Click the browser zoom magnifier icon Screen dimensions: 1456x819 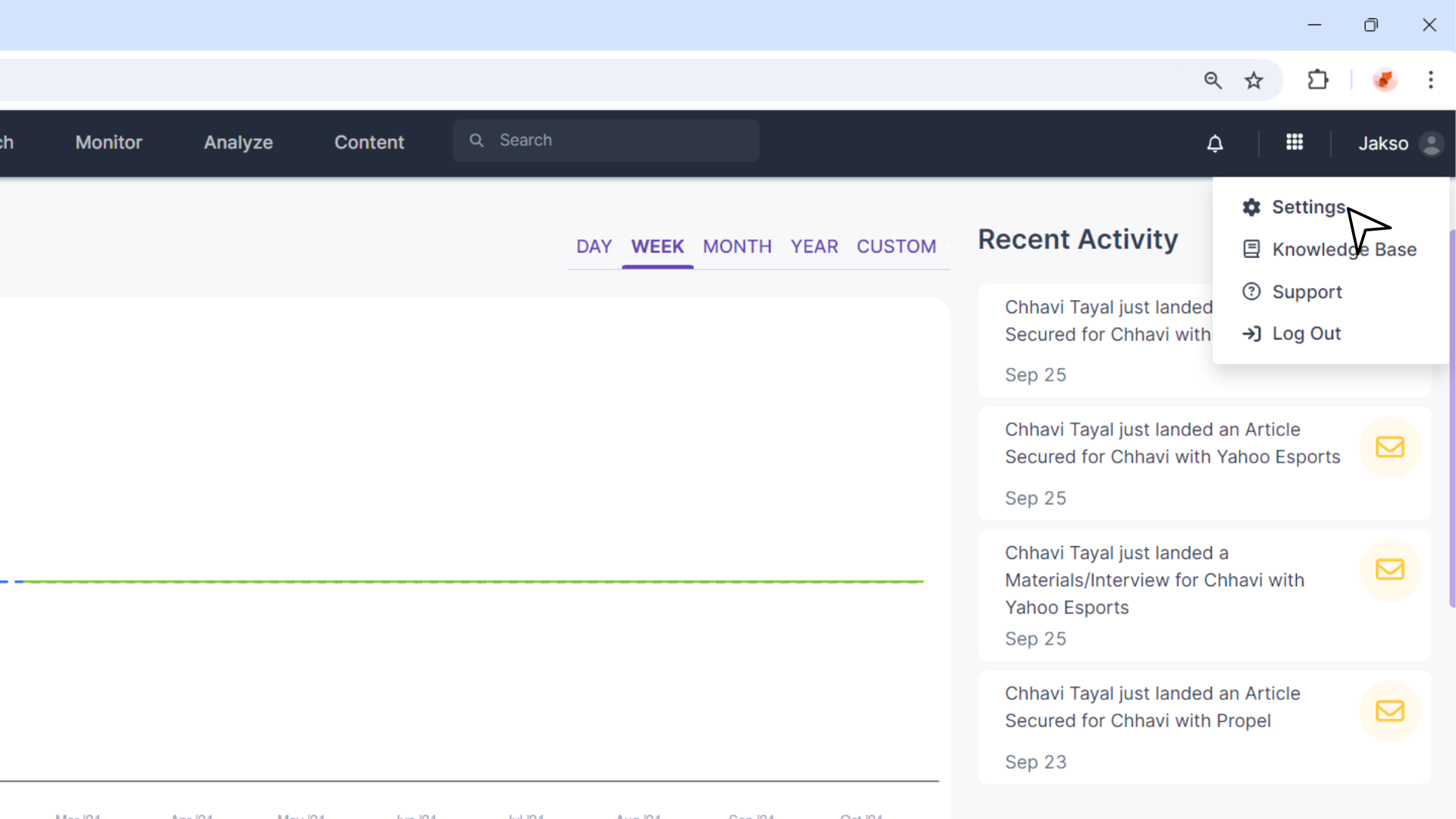click(x=1213, y=80)
